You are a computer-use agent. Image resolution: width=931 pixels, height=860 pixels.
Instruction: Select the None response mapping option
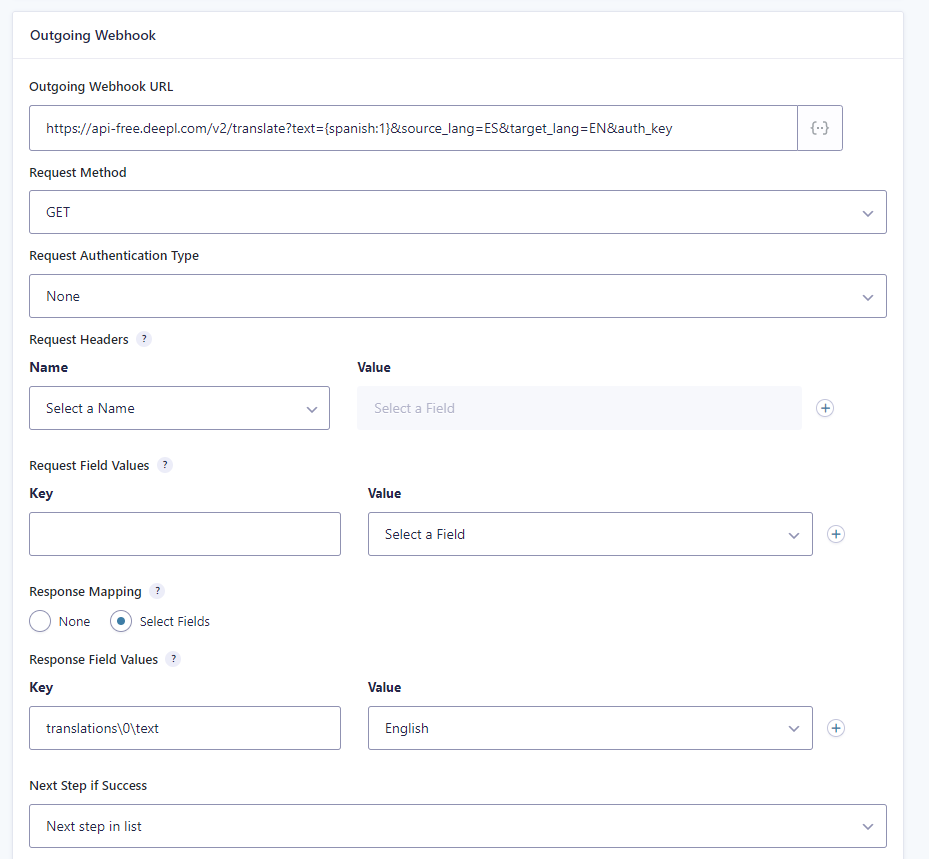(40, 621)
